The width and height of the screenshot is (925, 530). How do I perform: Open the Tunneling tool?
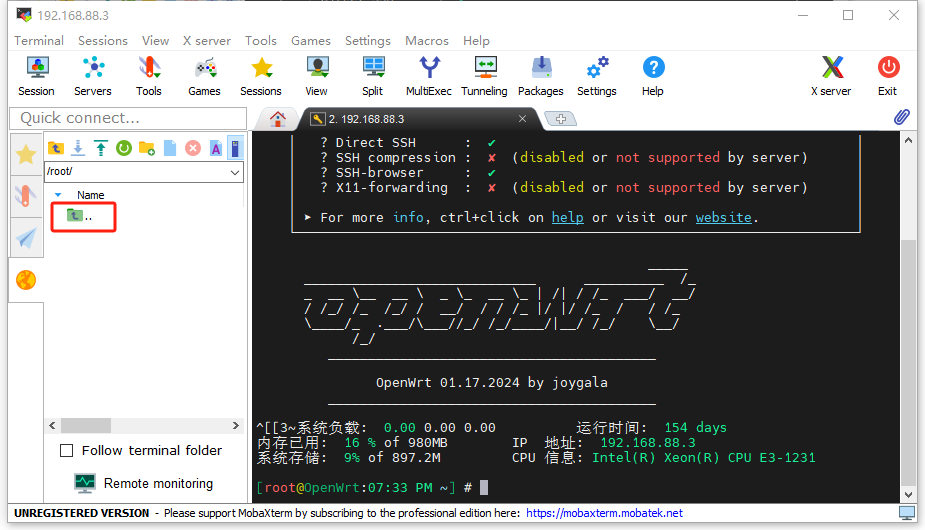[x=484, y=76]
